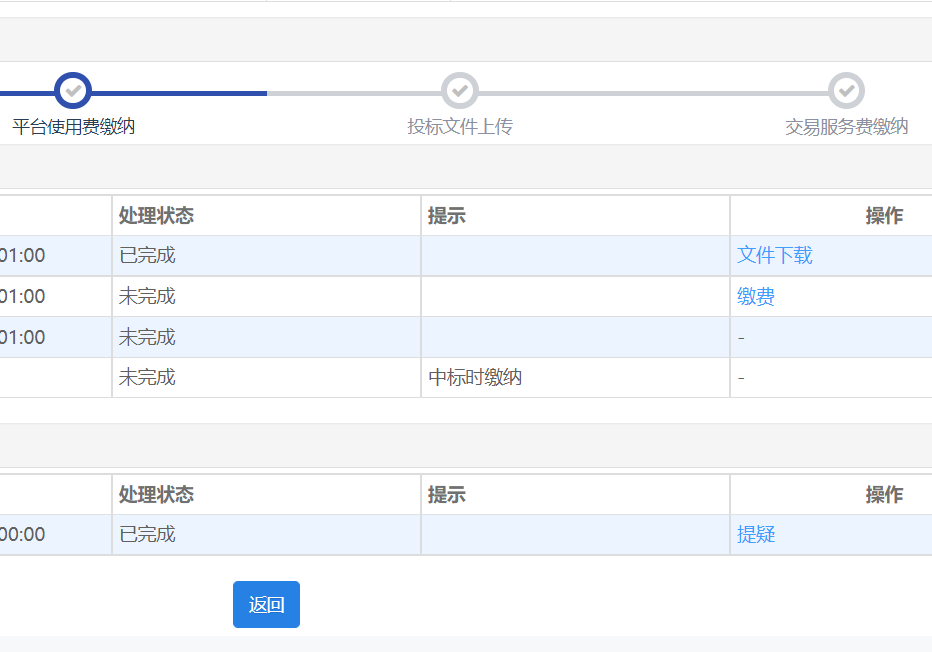Image resolution: width=932 pixels, height=652 pixels.
Task: Click 处理状态 header in the upper table
Action: (156, 216)
